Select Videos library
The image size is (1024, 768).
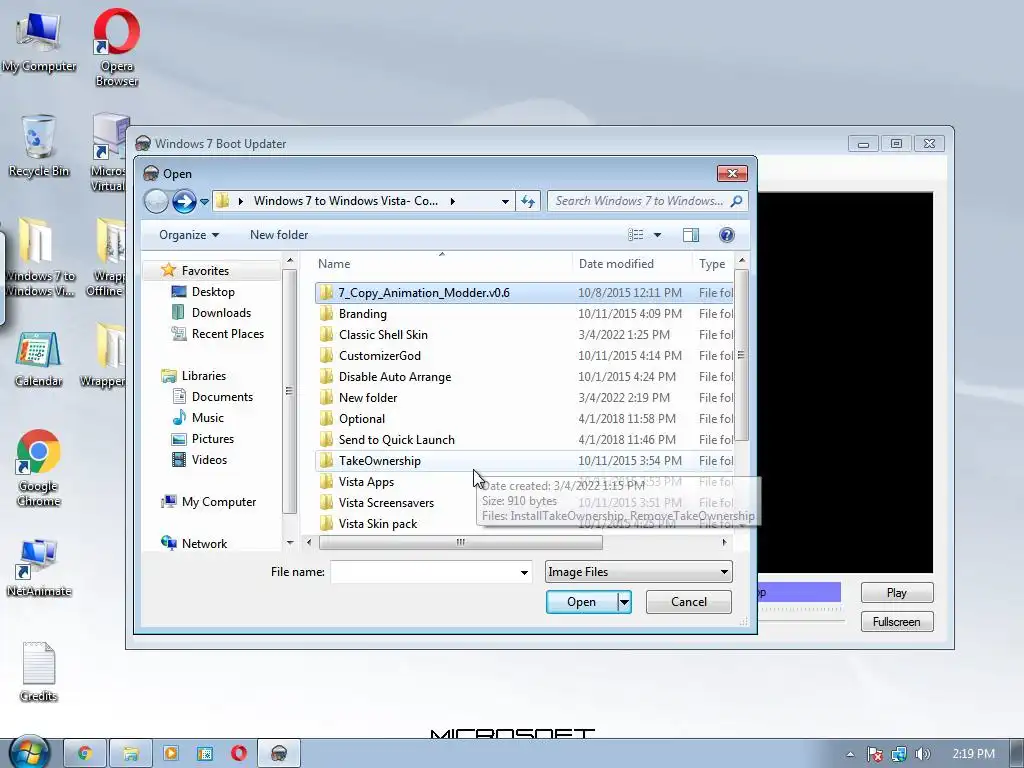(209, 460)
